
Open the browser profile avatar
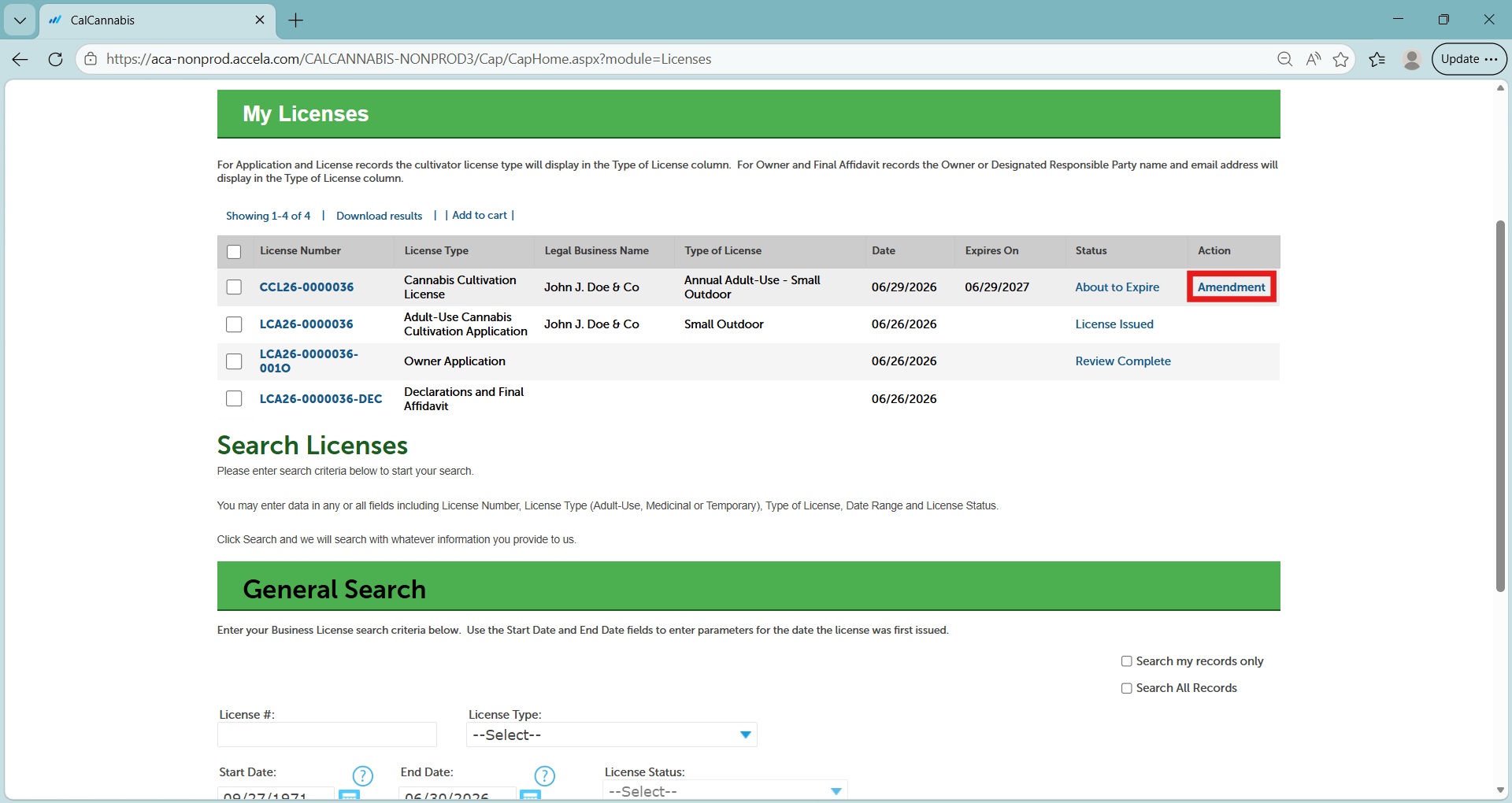pyautogui.click(x=1412, y=59)
